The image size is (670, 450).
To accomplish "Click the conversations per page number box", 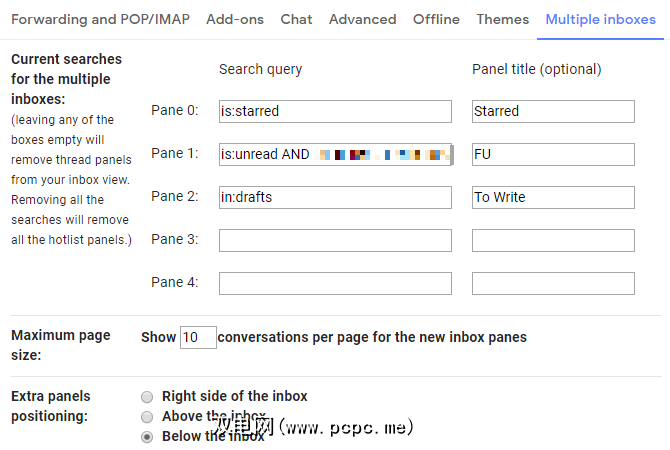I will point(198,337).
